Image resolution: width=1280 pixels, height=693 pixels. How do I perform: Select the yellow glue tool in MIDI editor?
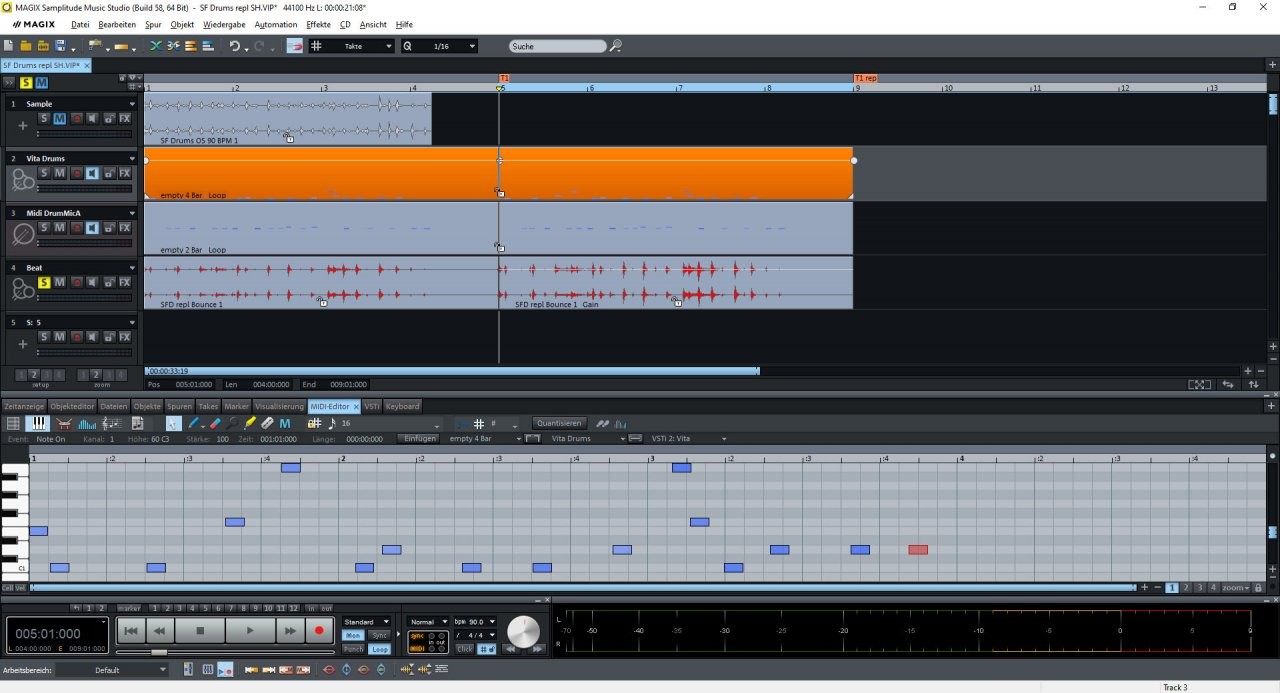pyautogui.click(x=250, y=424)
